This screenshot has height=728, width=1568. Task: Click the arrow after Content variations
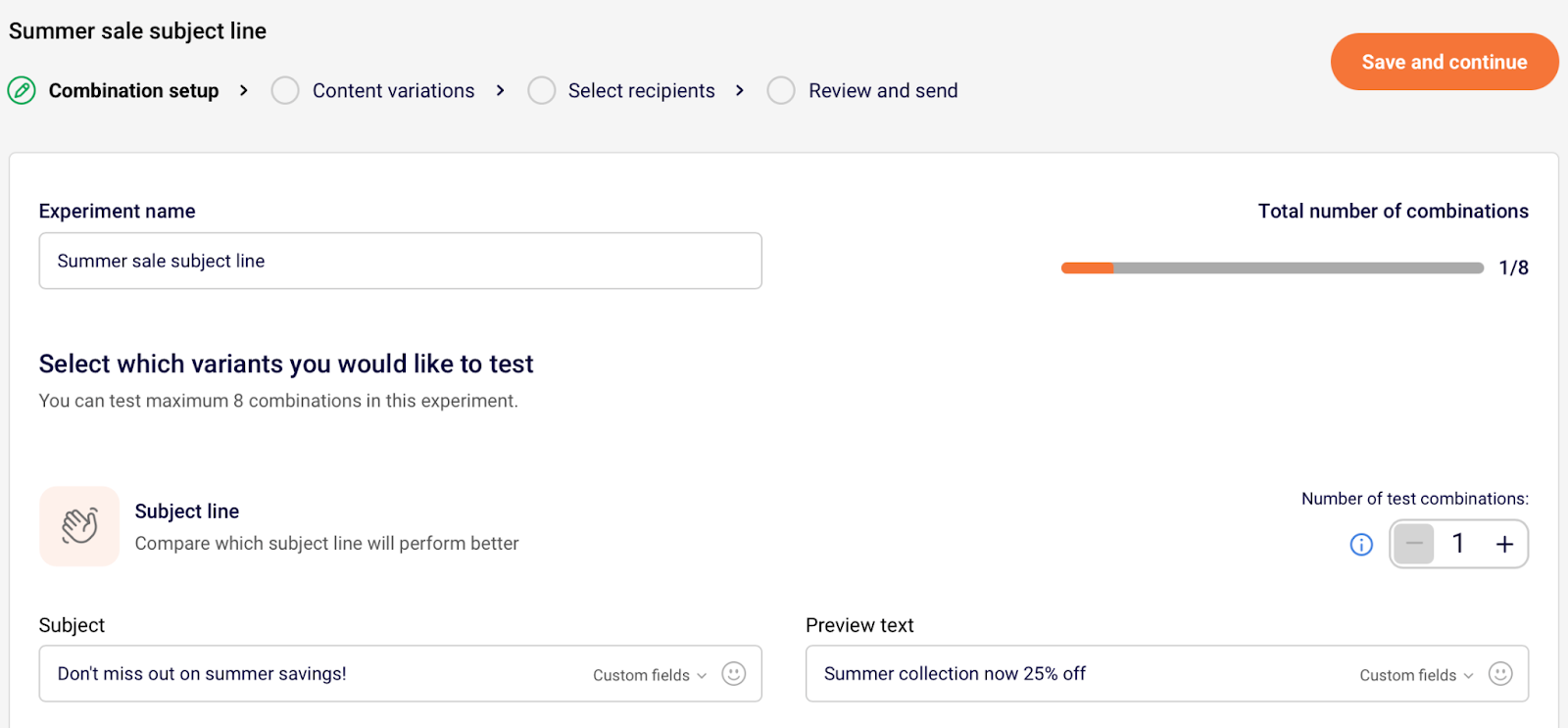(501, 91)
